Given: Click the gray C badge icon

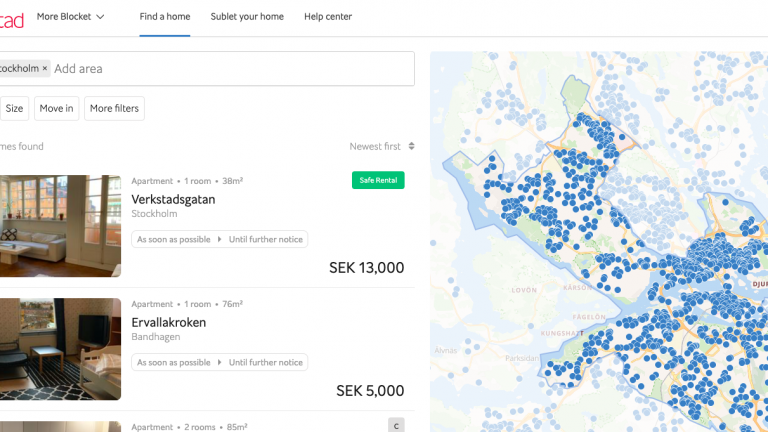Looking at the screenshot, I should tap(396, 425).
